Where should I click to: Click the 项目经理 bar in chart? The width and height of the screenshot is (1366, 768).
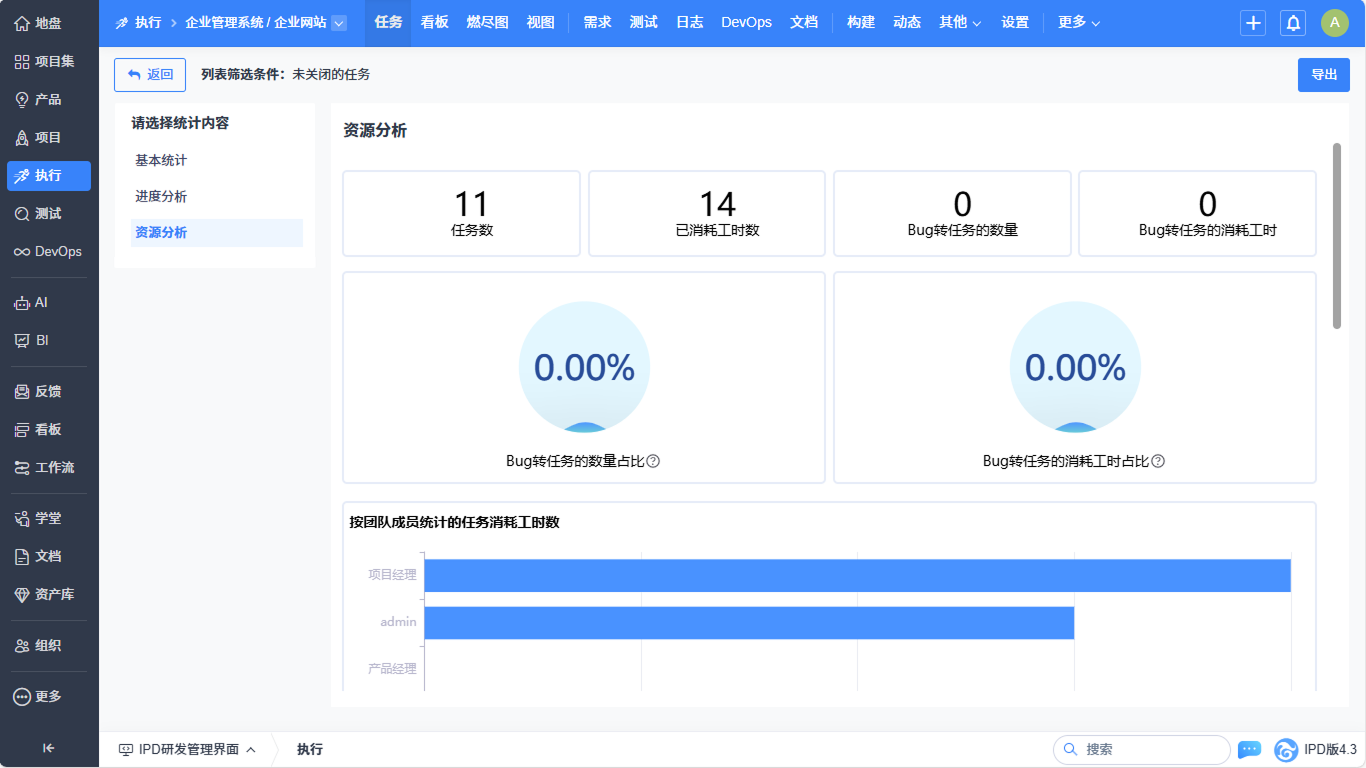pyautogui.click(x=857, y=575)
